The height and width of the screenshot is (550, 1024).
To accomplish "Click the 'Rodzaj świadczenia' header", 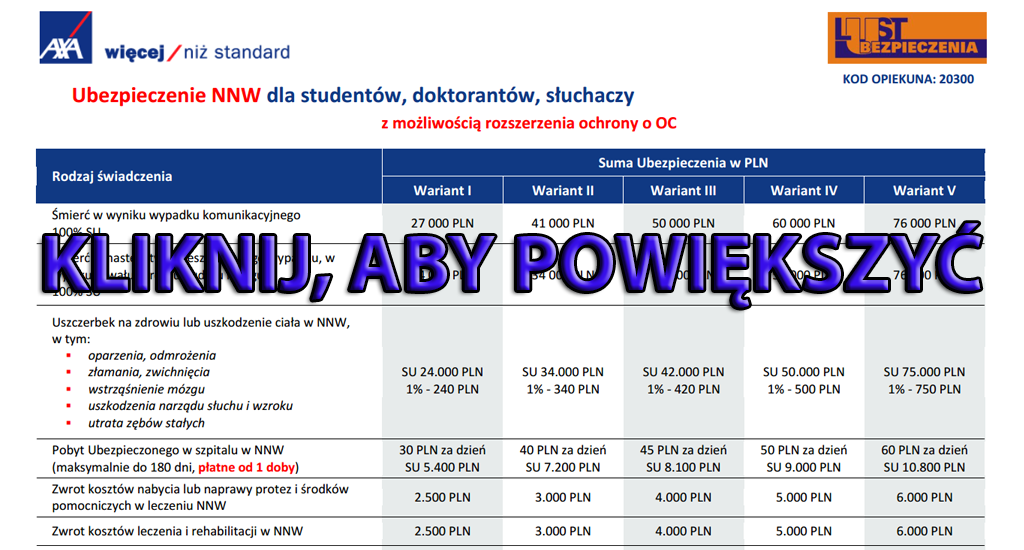I will pos(112,176).
